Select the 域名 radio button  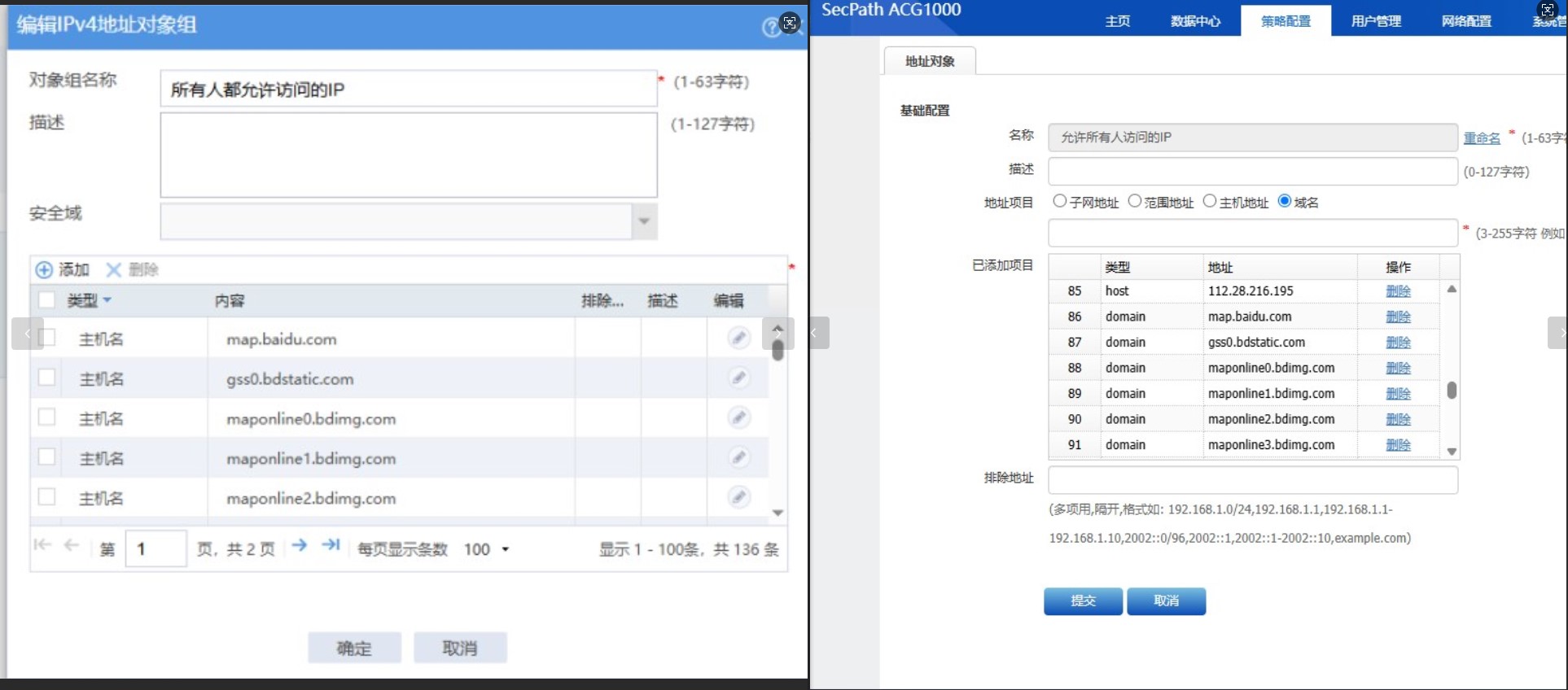[1285, 201]
